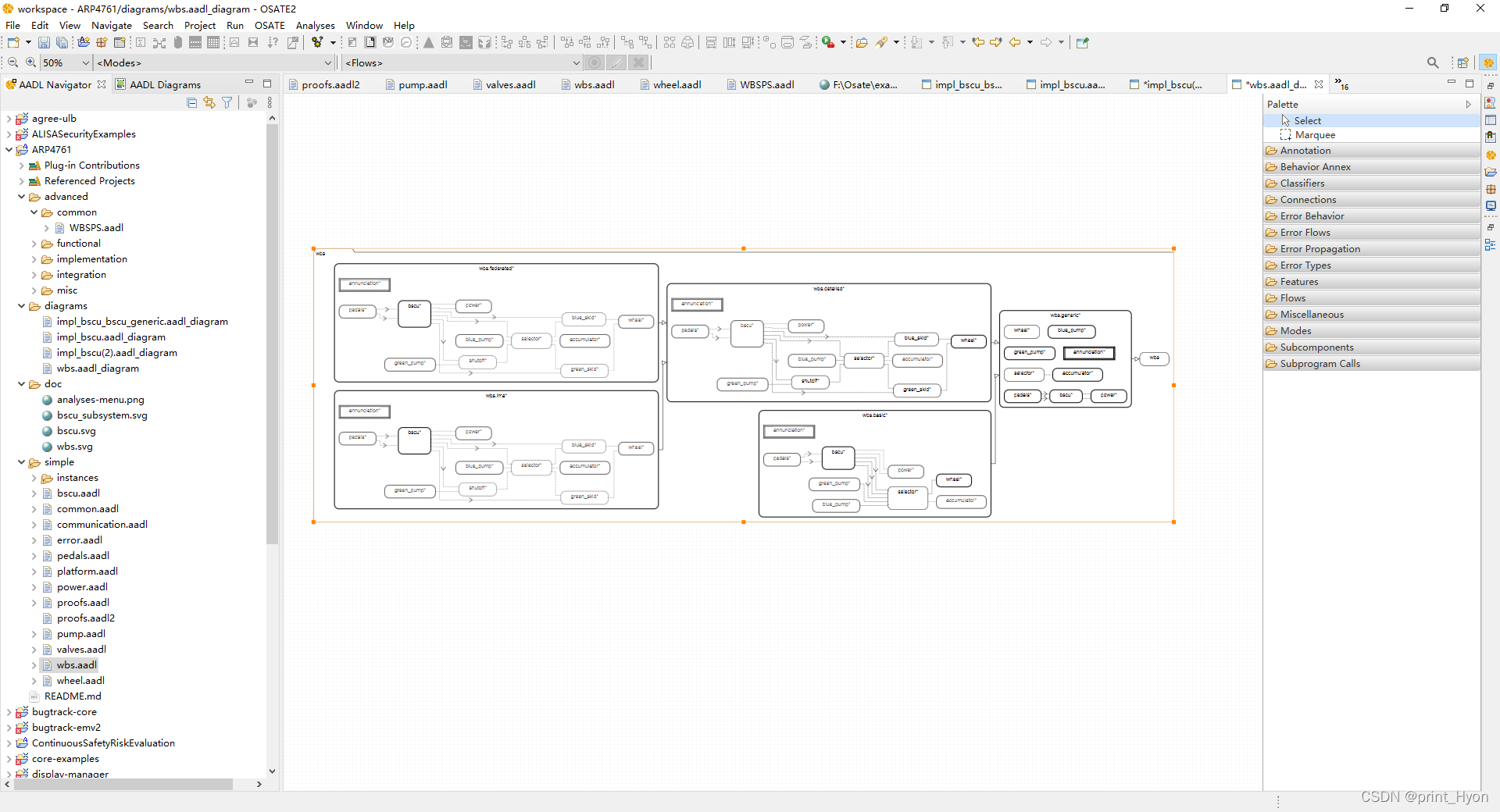1500x812 pixels.
Task: Collapse the ARP4761 project node
Action: (x=9, y=149)
